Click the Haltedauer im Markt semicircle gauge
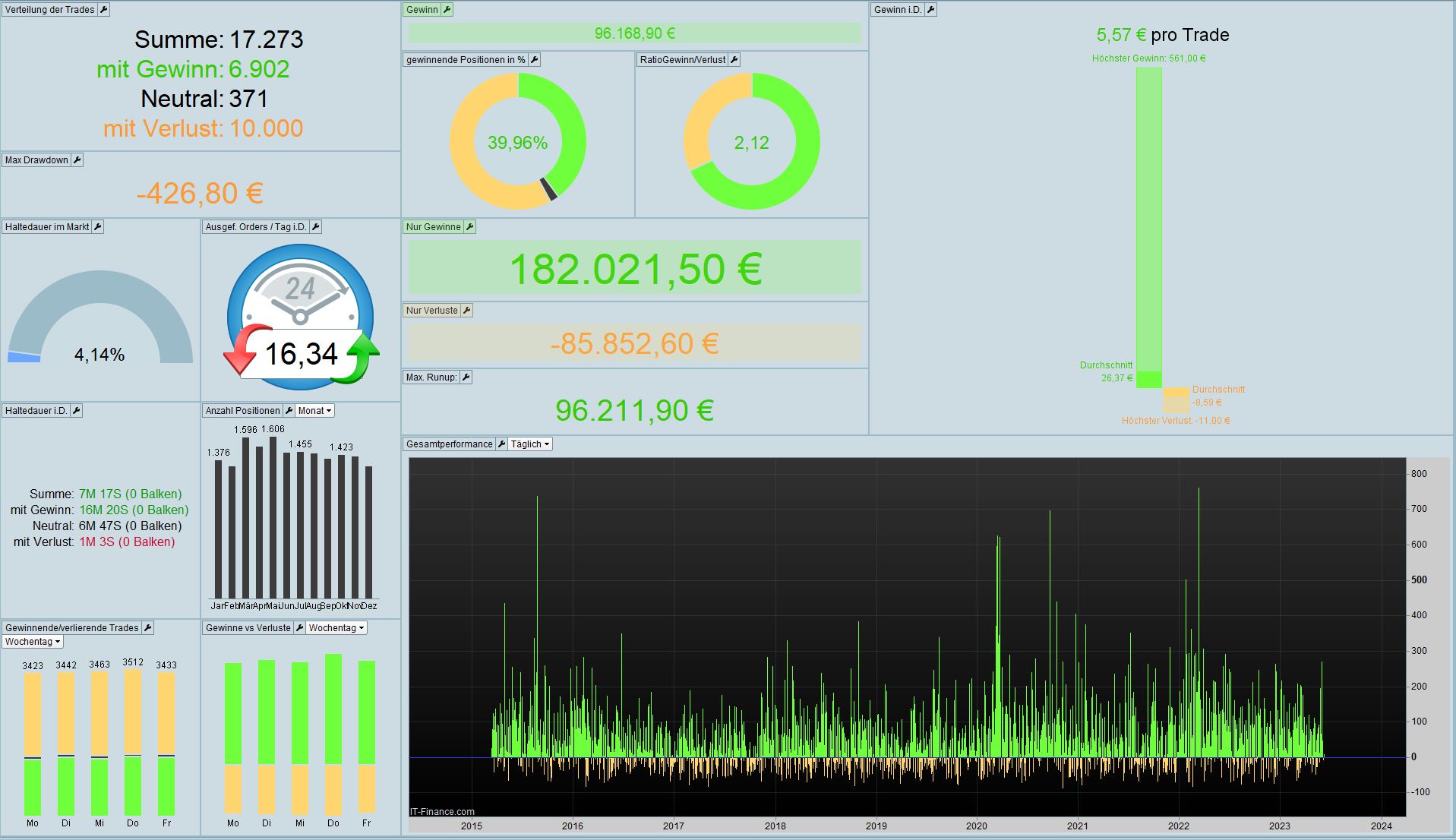The image size is (1456, 840). [x=100, y=317]
